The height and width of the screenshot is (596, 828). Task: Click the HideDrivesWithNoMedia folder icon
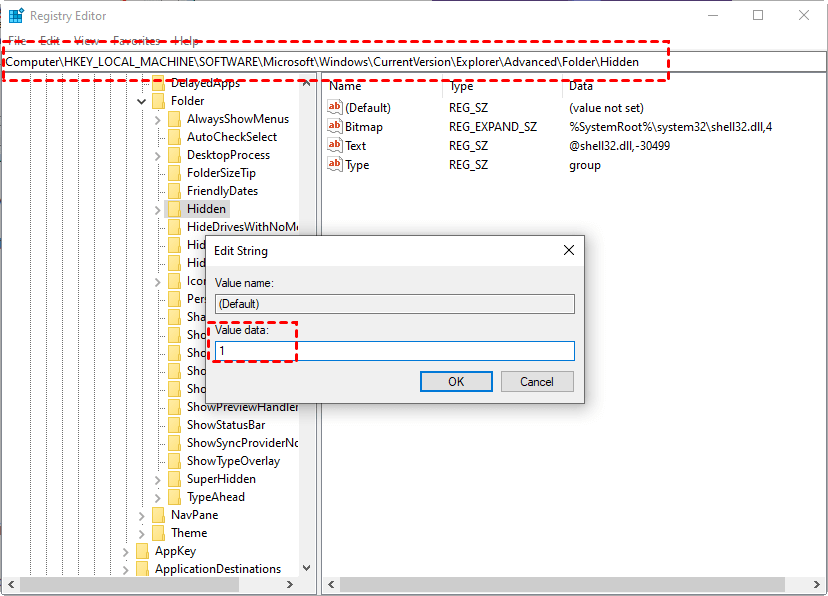[x=174, y=226]
